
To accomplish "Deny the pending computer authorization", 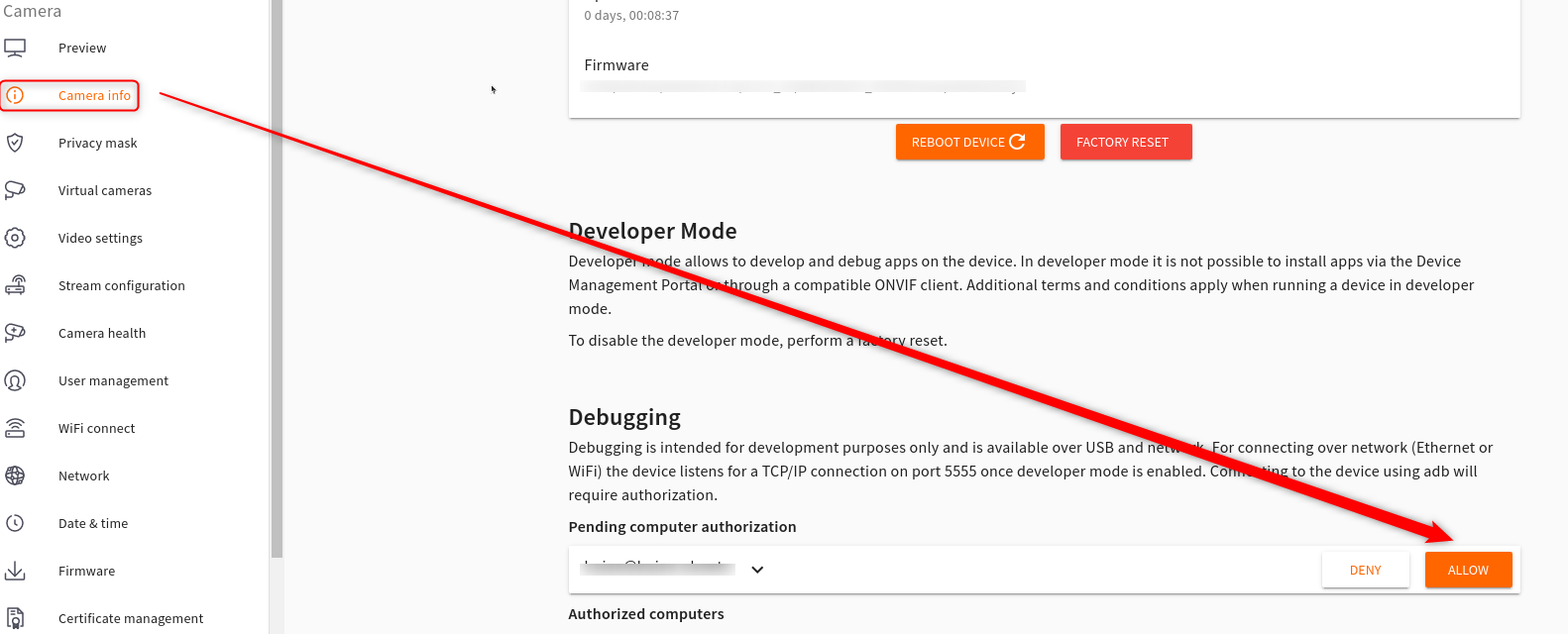I will pos(1365,570).
